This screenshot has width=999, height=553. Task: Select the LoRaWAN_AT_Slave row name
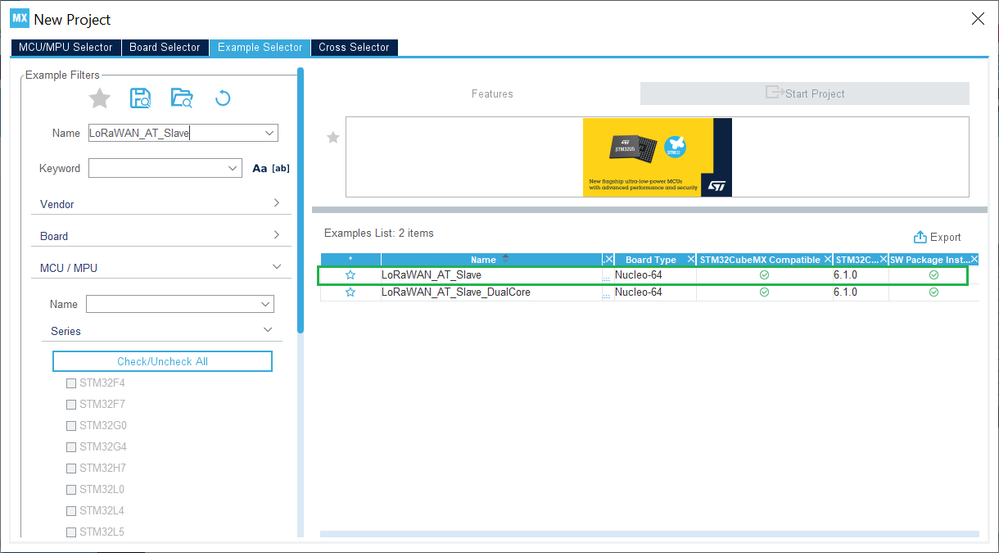pos(431,275)
